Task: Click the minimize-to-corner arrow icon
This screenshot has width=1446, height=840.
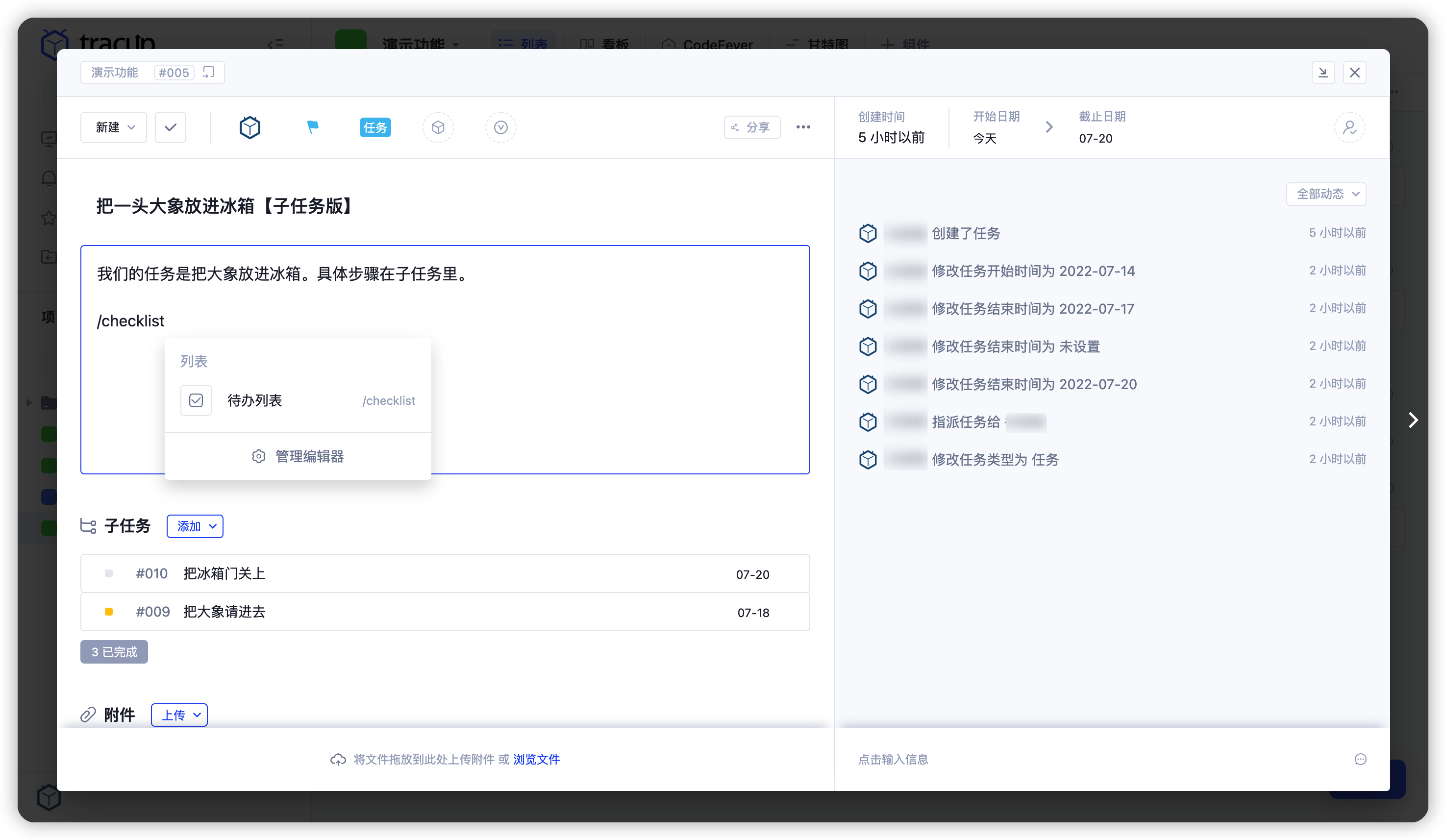Action: point(1324,73)
